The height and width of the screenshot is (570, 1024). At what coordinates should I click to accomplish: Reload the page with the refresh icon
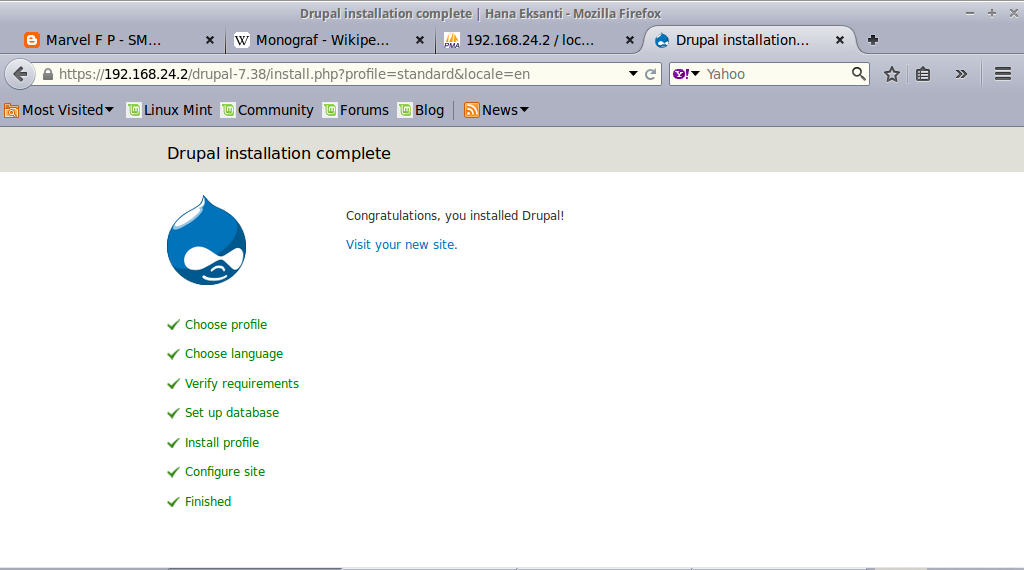click(650, 74)
